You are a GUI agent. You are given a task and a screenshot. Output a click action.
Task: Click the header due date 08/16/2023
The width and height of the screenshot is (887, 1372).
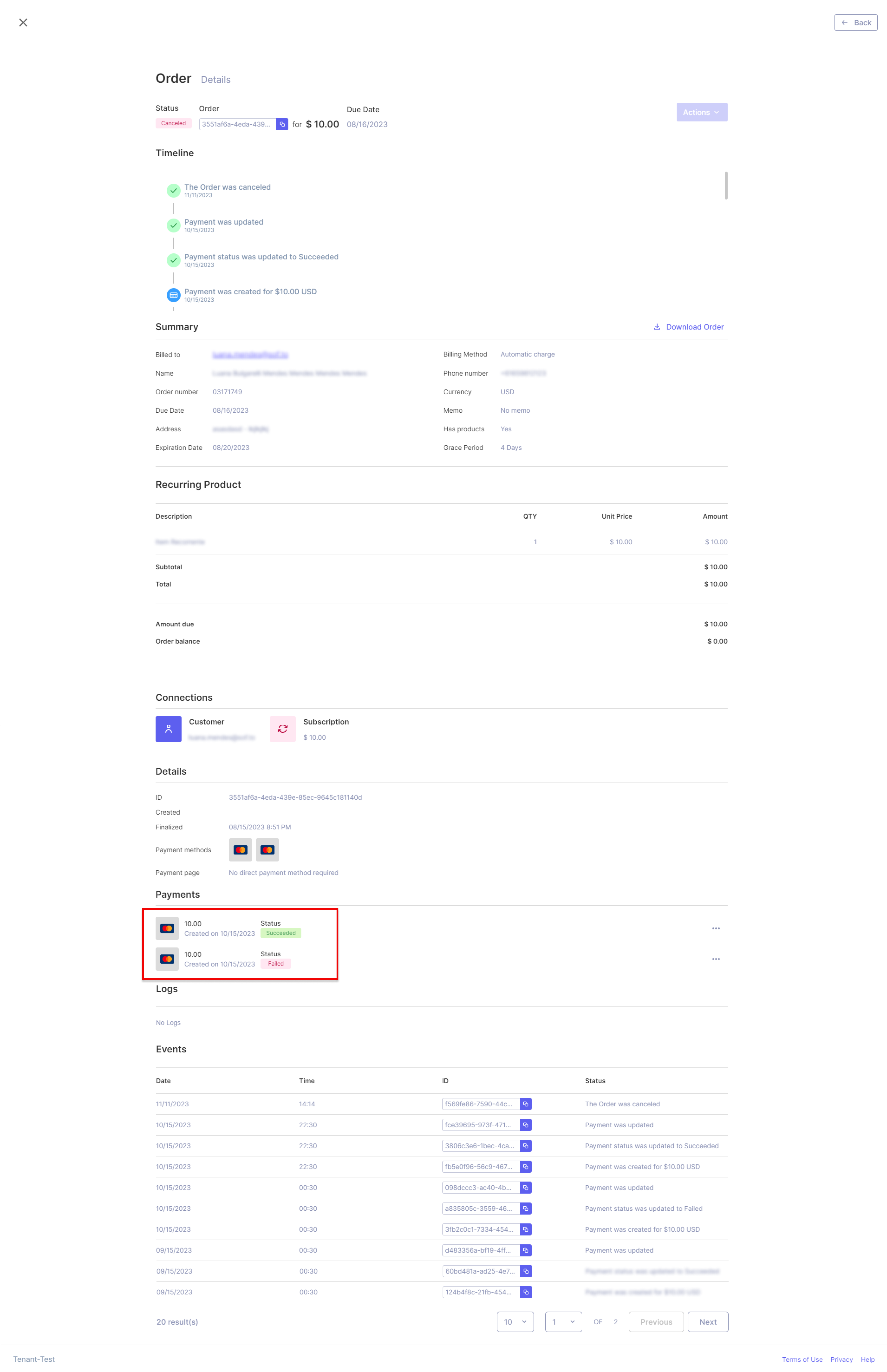point(367,125)
